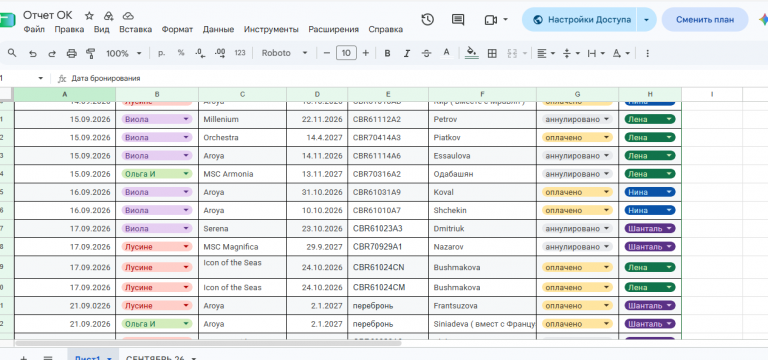Click the print icon in toolbar

(x=72, y=53)
